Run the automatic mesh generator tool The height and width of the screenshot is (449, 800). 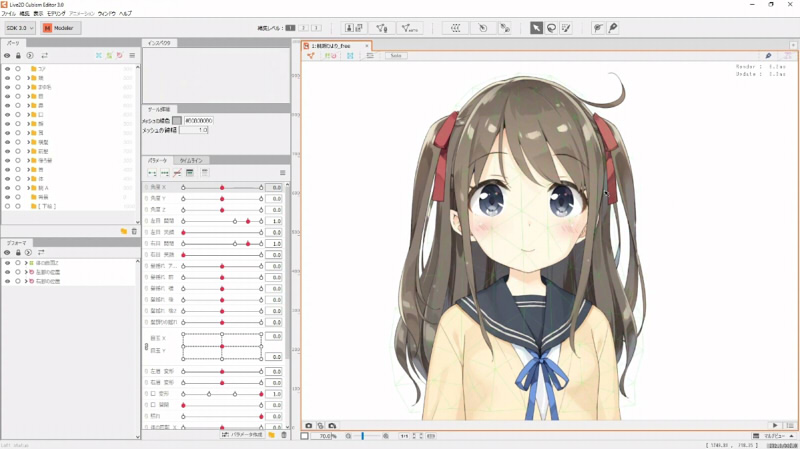(409, 28)
